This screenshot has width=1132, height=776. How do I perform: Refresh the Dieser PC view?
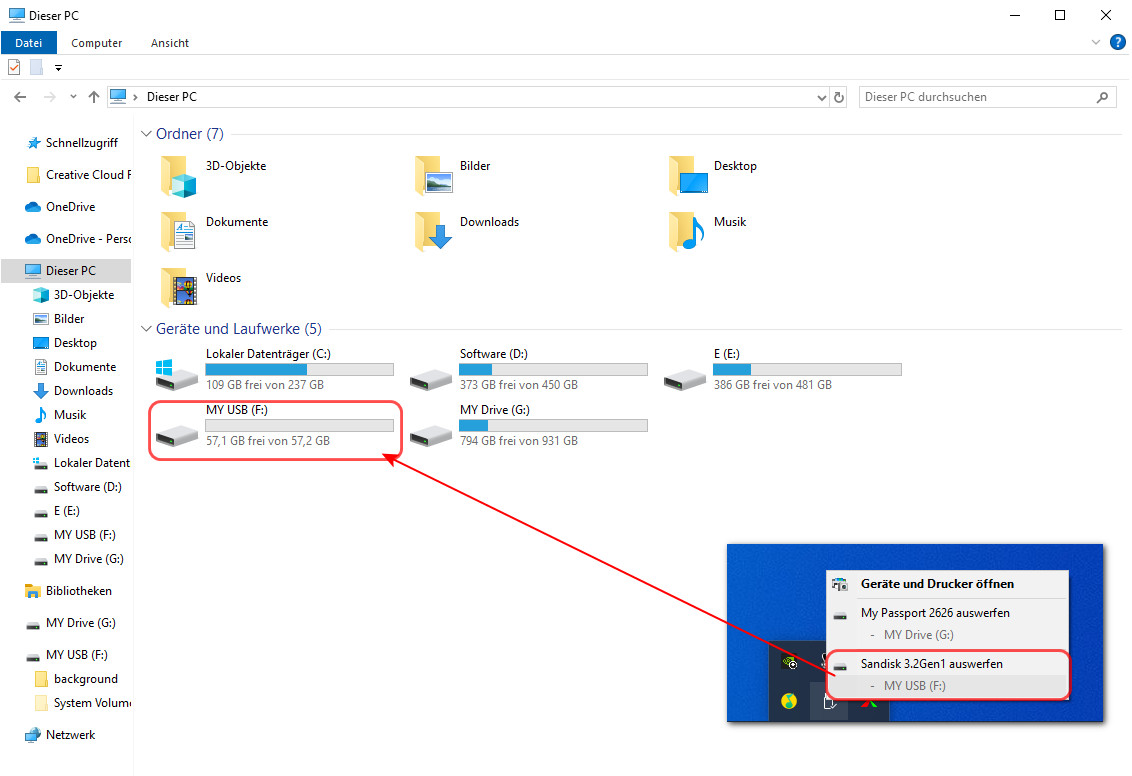[839, 97]
